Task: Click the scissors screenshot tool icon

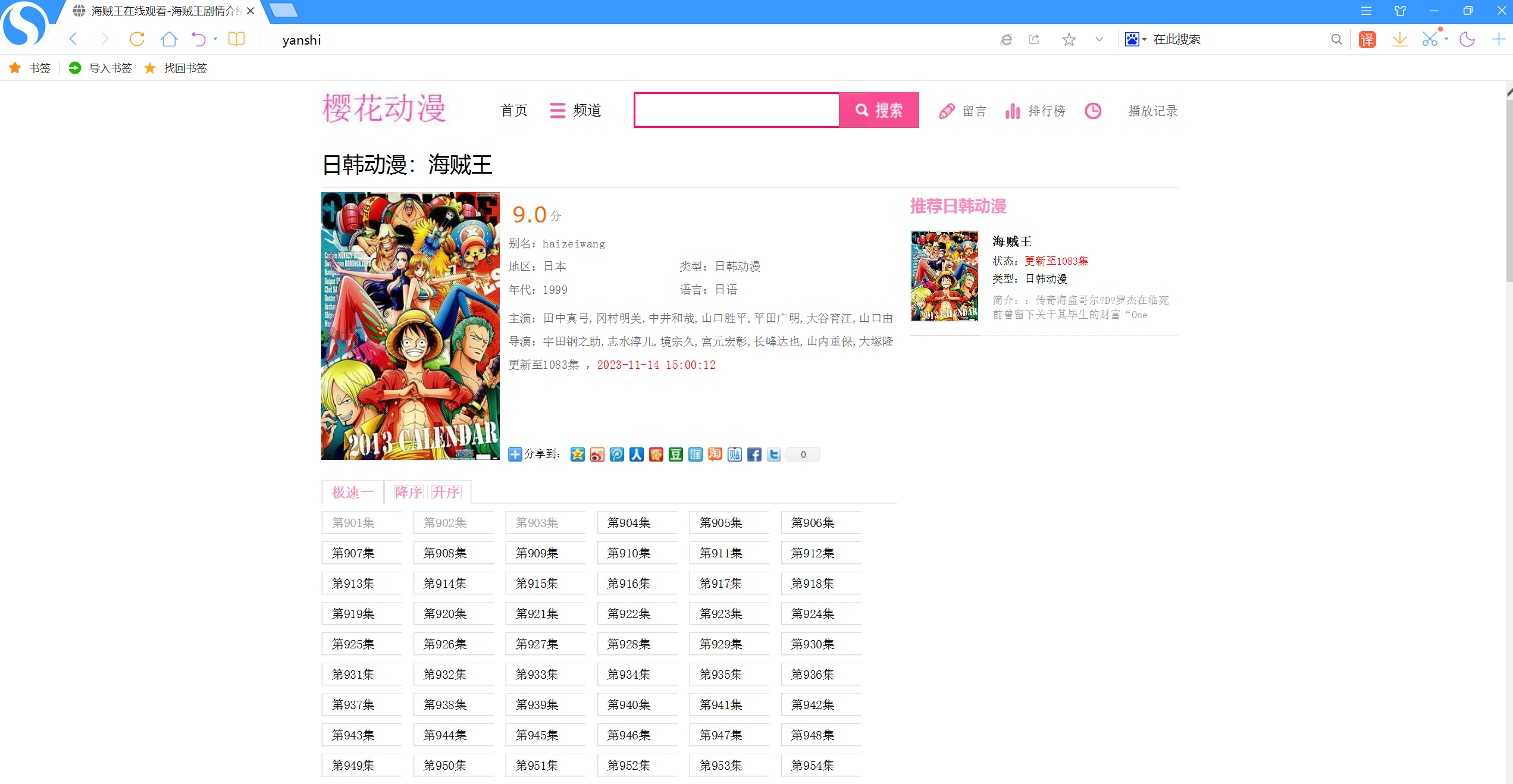Action: coord(1429,39)
